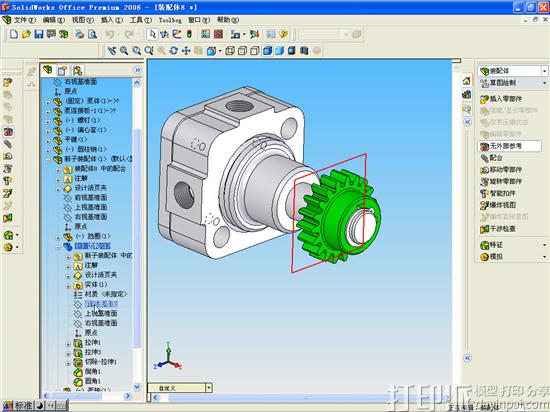Open the ConfigurationManager tab
The width and height of the screenshot is (550, 412).
pyautogui.click(x=78, y=70)
